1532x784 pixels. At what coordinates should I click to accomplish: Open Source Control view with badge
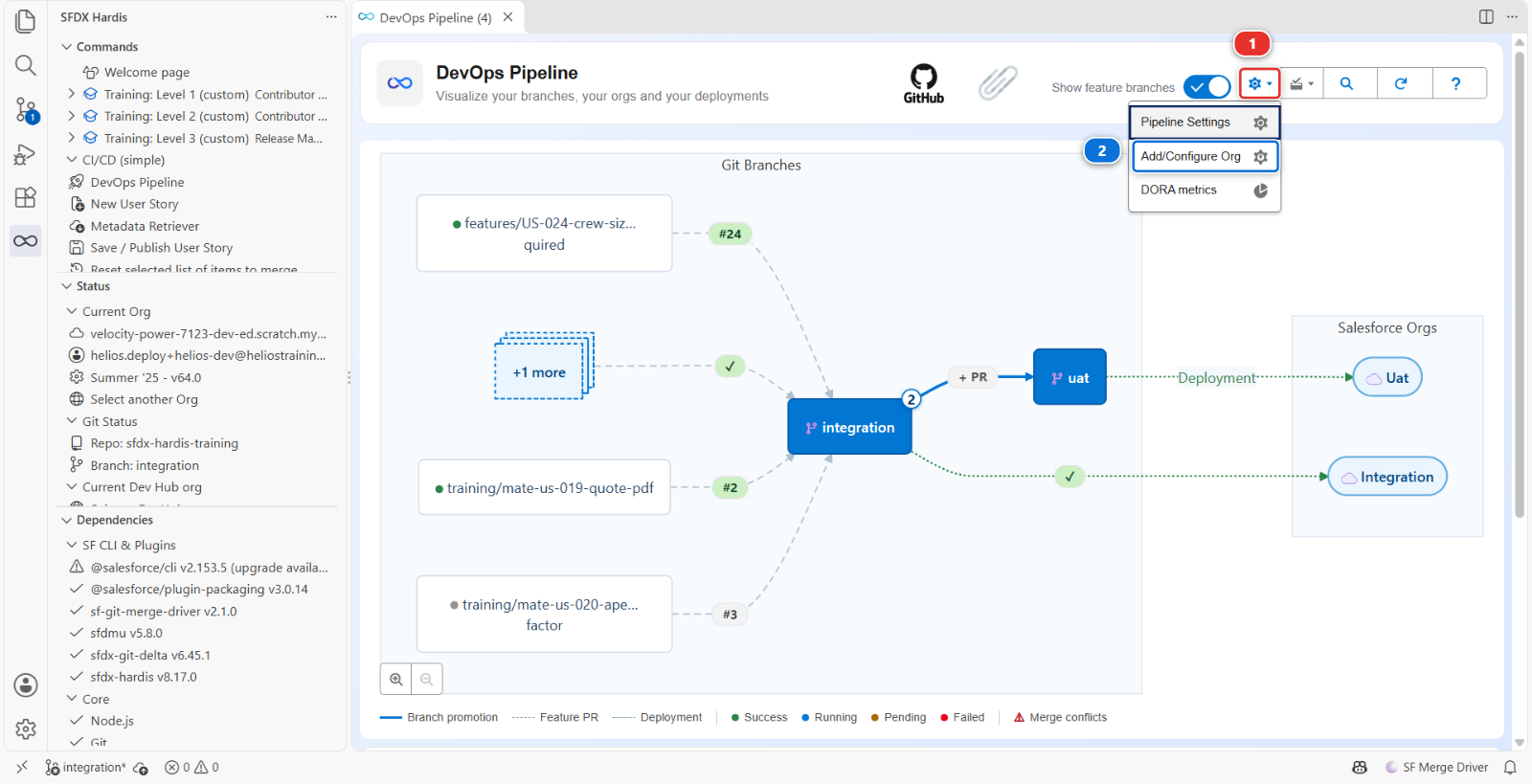[x=26, y=109]
